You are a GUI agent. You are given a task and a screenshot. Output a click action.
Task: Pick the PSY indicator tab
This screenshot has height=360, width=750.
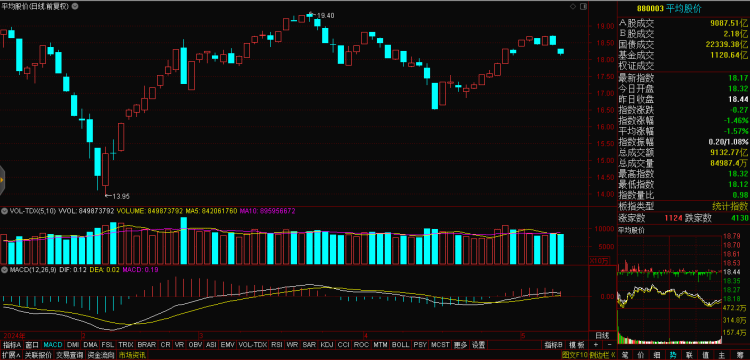[x=420, y=344]
